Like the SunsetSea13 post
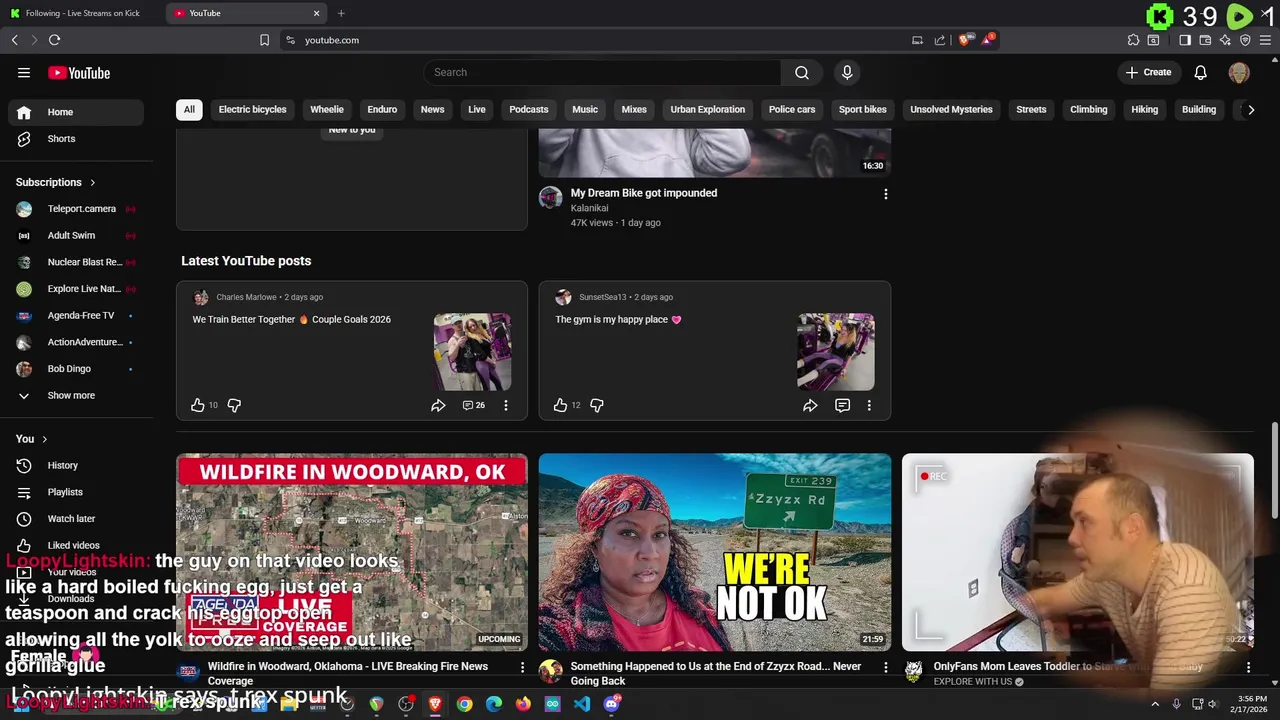 click(x=560, y=405)
